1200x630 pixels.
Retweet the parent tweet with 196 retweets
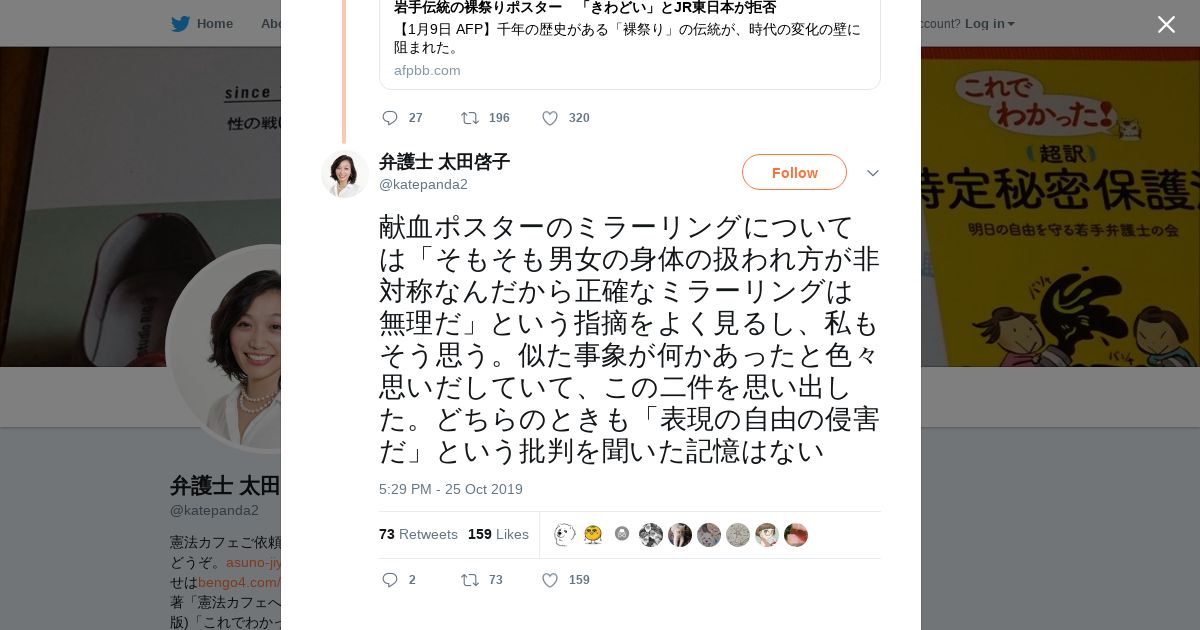point(469,118)
